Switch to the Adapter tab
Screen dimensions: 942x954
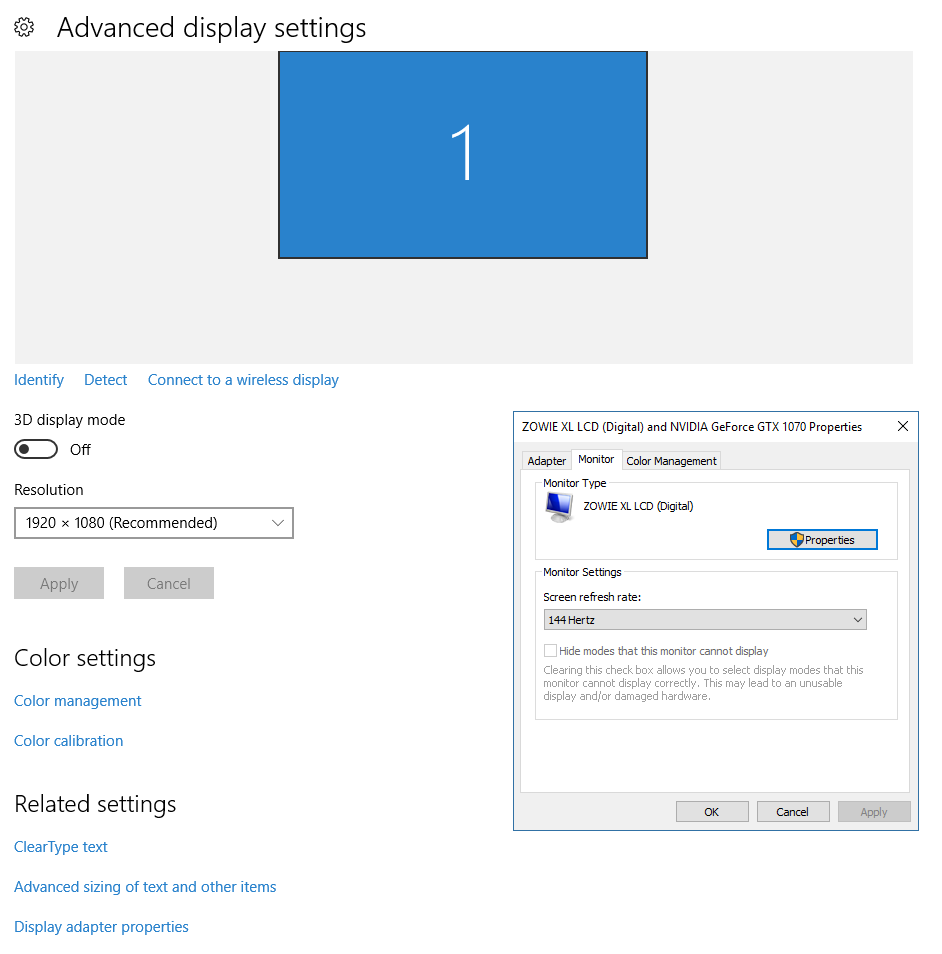pyautogui.click(x=546, y=461)
